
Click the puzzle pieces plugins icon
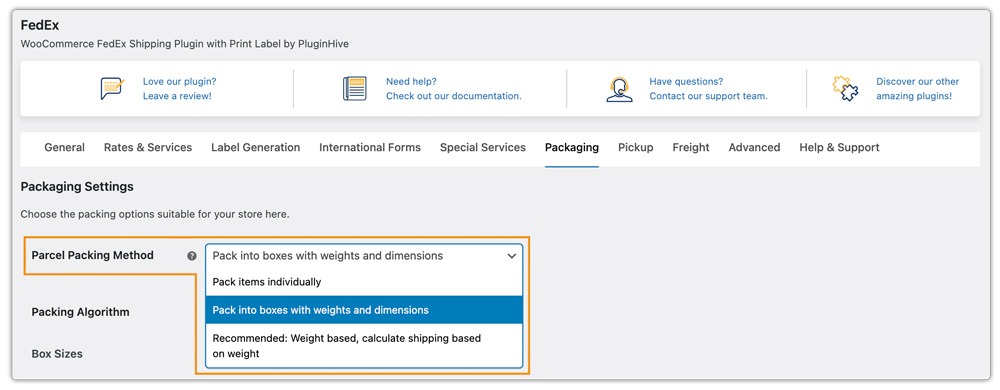[x=846, y=89]
